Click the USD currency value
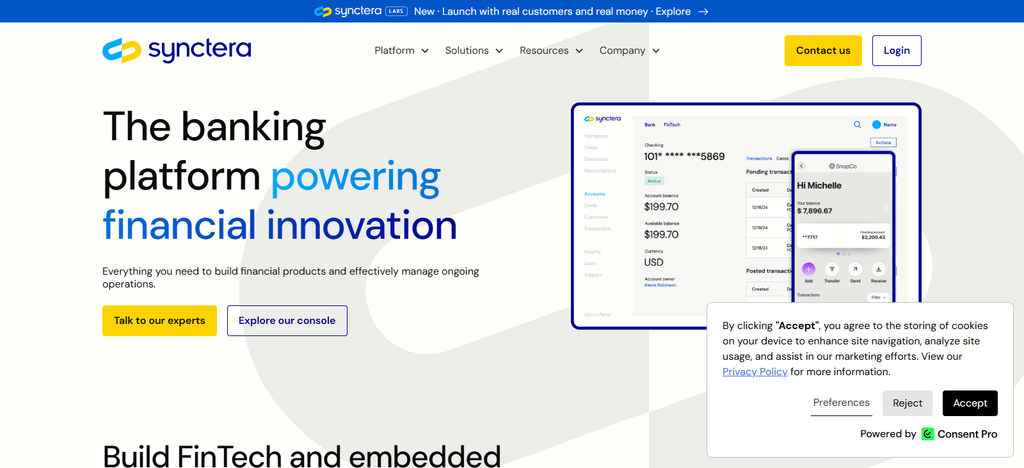Image resolution: width=1024 pixels, height=468 pixels. pyautogui.click(x=654, y=262)
